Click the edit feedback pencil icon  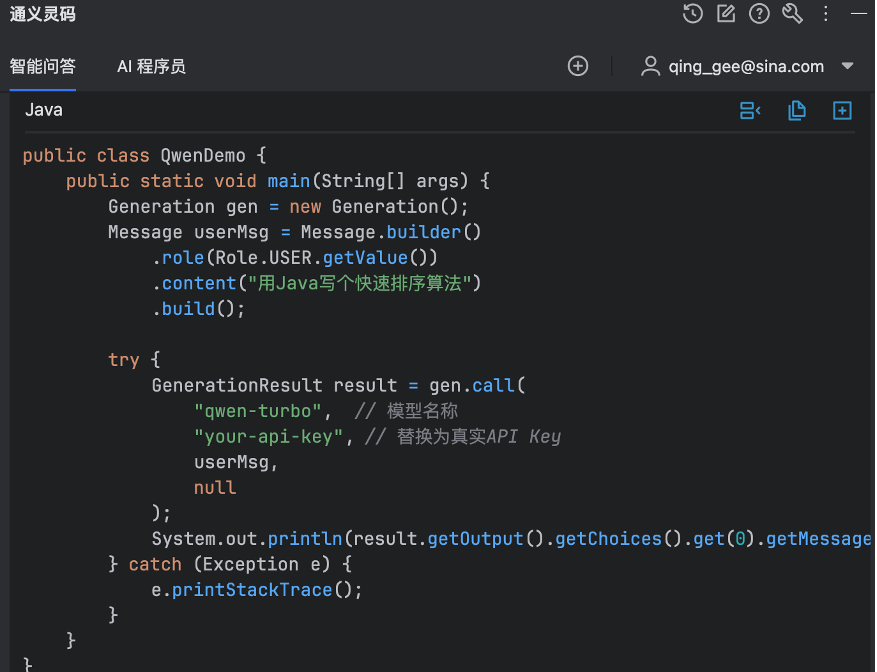tap(726, 13)
